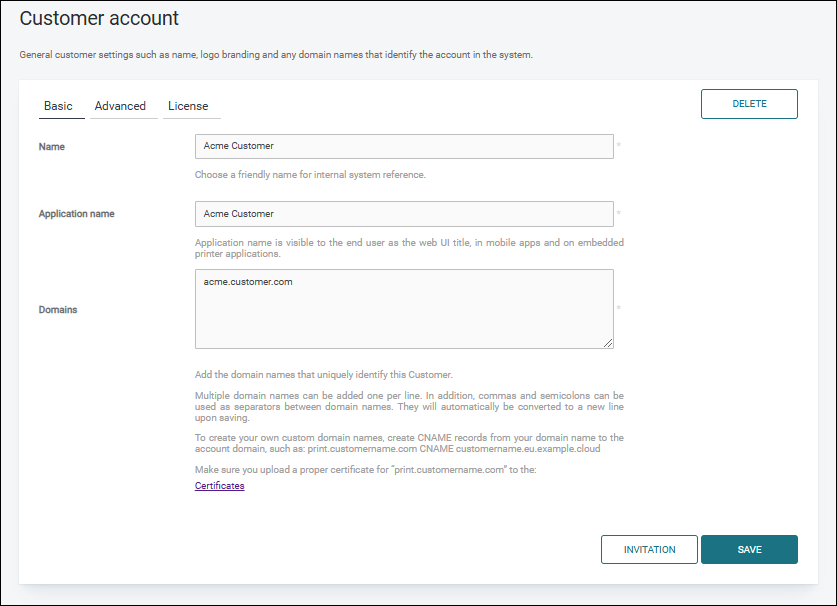Save the customer account settings
Screen dimensions: 837x606
coord(749,549)
